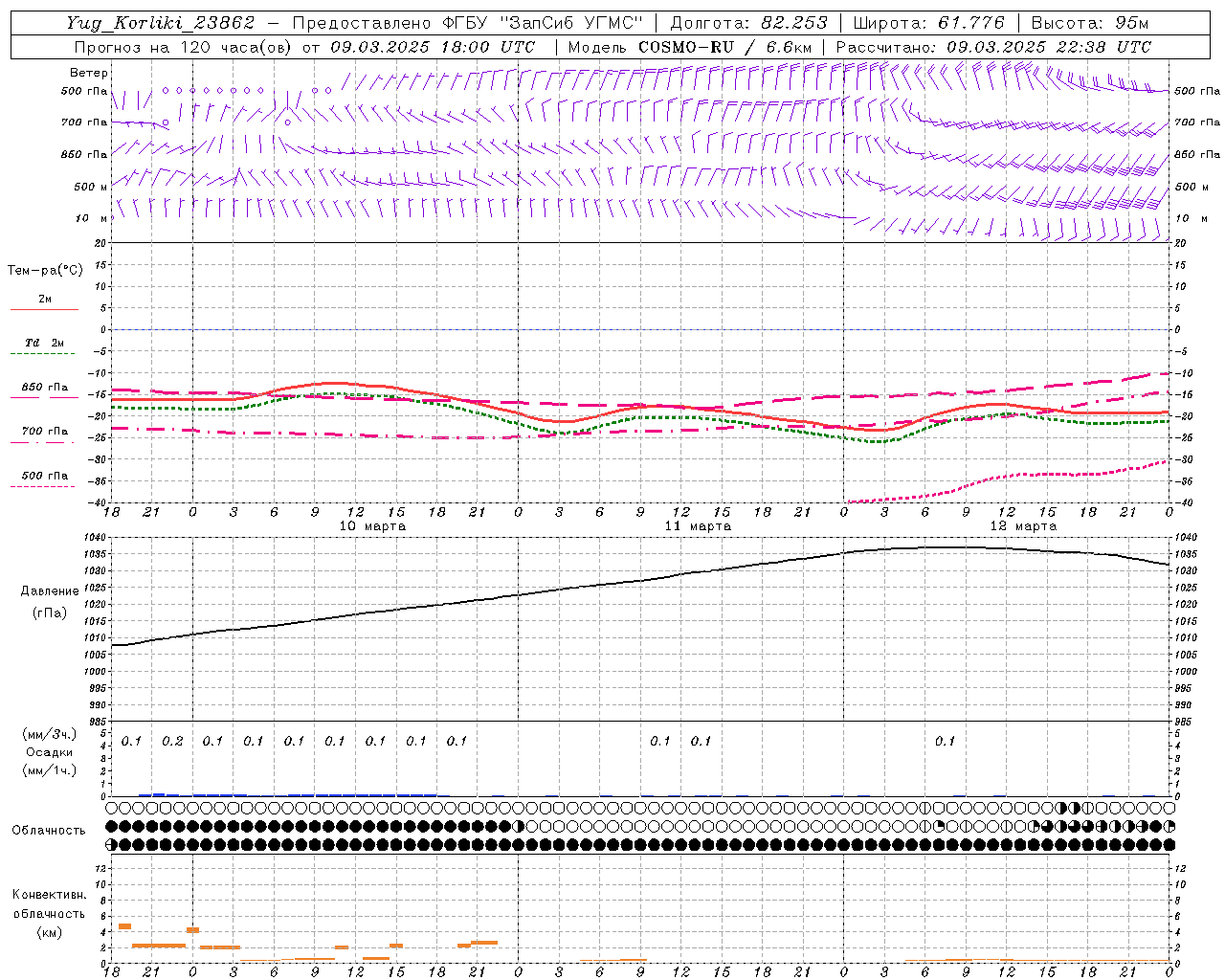Click the Прогноз на 120 часа(ов) text
This screenshot has height=980, width=1225.
(184, 47)
